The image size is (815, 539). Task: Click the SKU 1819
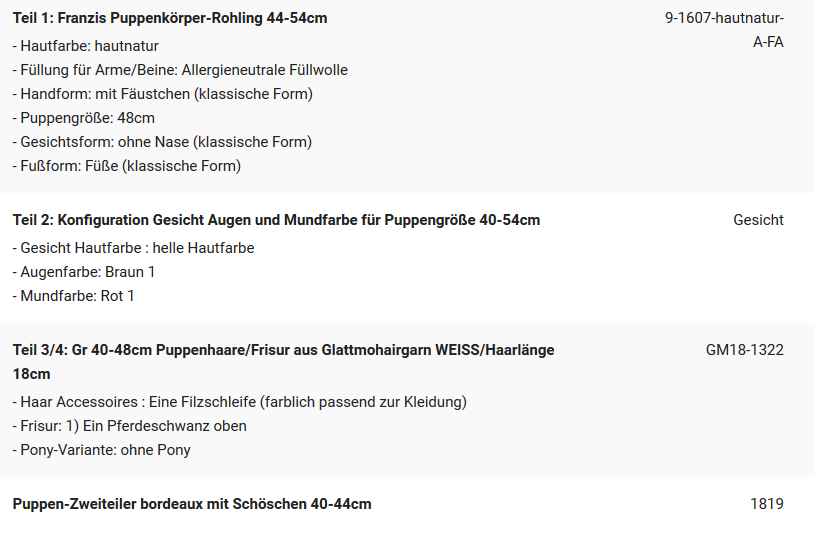point(767,504)
